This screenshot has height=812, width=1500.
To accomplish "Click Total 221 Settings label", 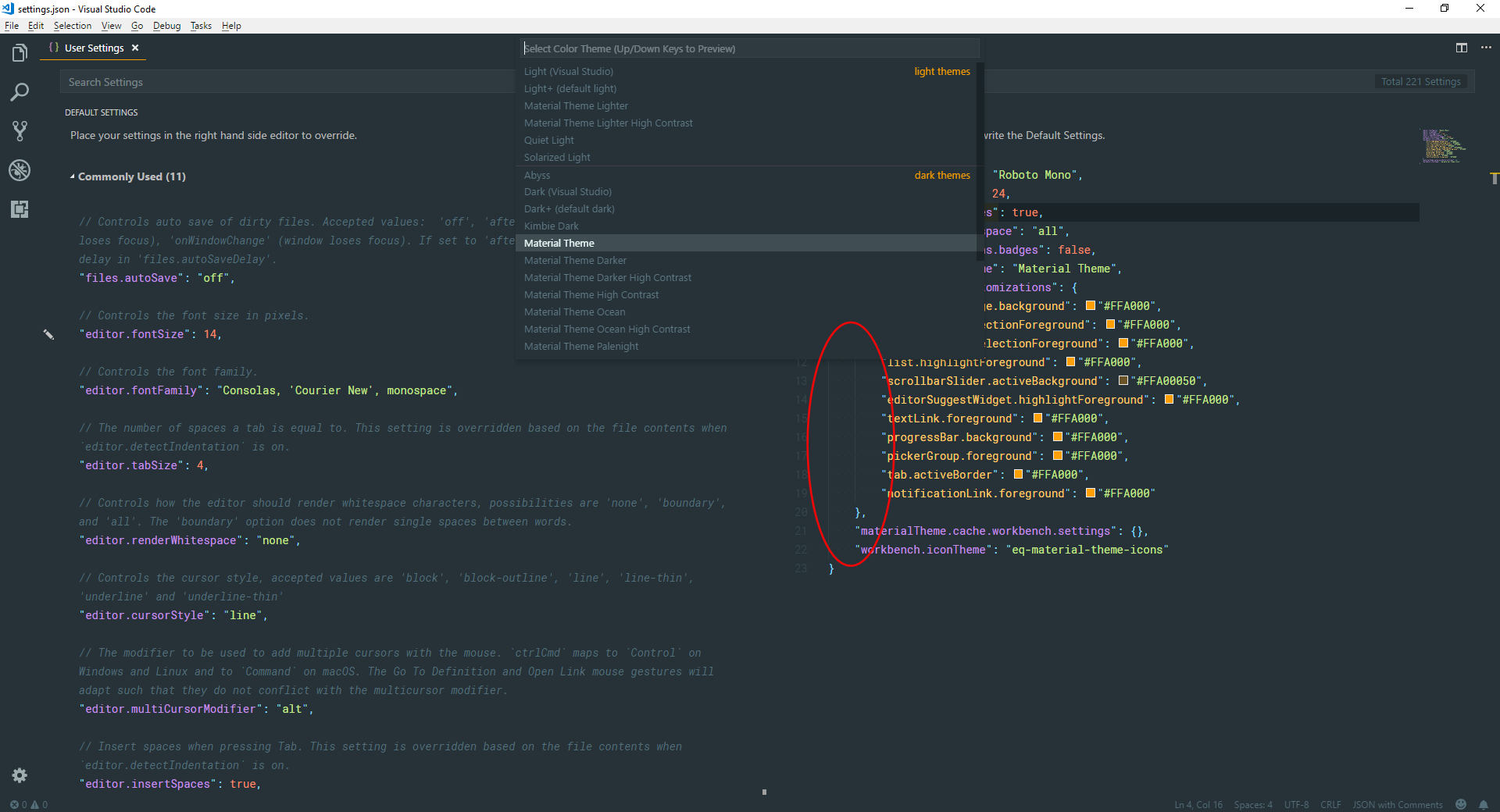I will [x=1420, y=82].
